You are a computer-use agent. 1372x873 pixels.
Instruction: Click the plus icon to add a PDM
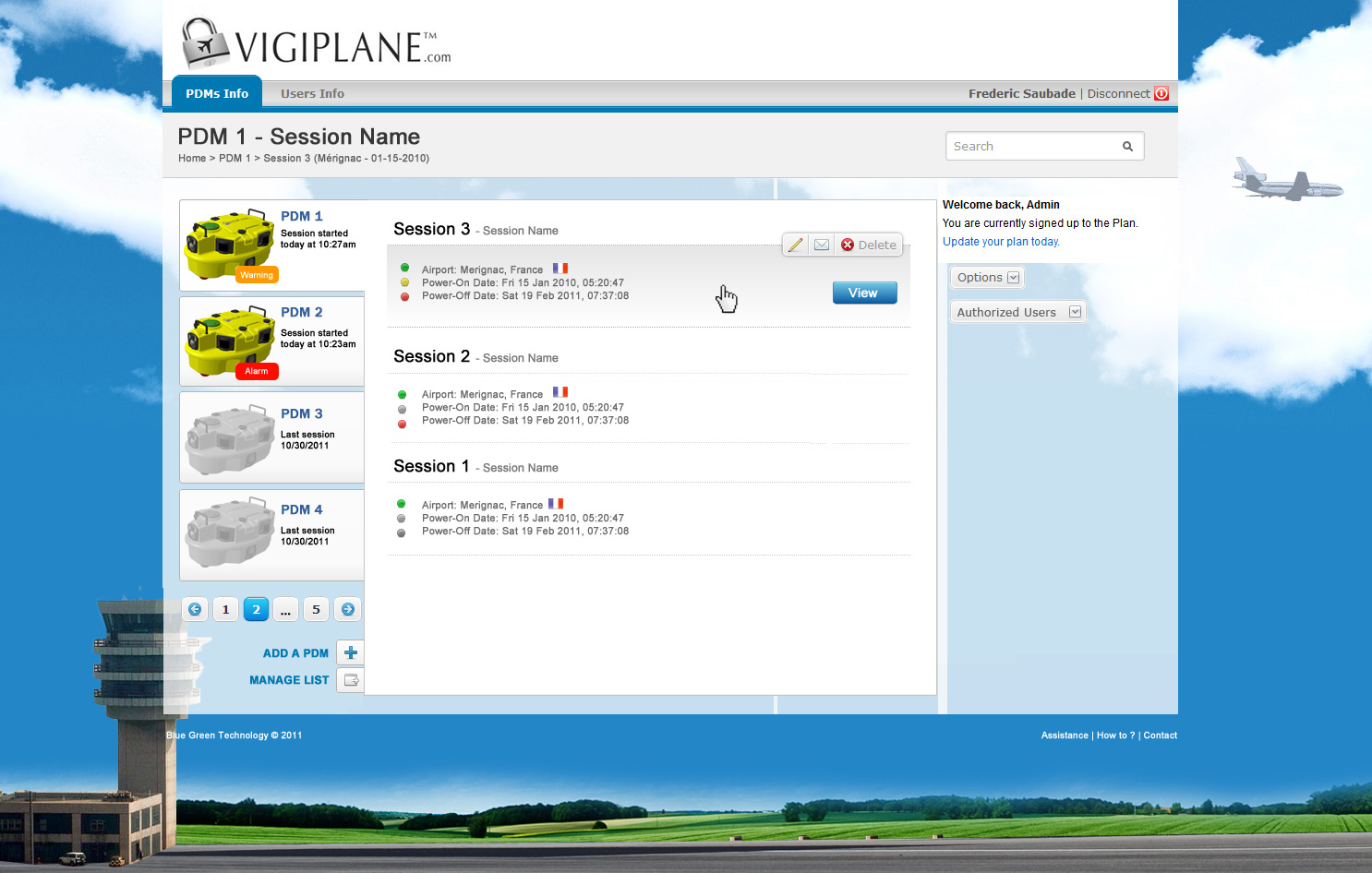pyautogui.click(x=350, y=652)
